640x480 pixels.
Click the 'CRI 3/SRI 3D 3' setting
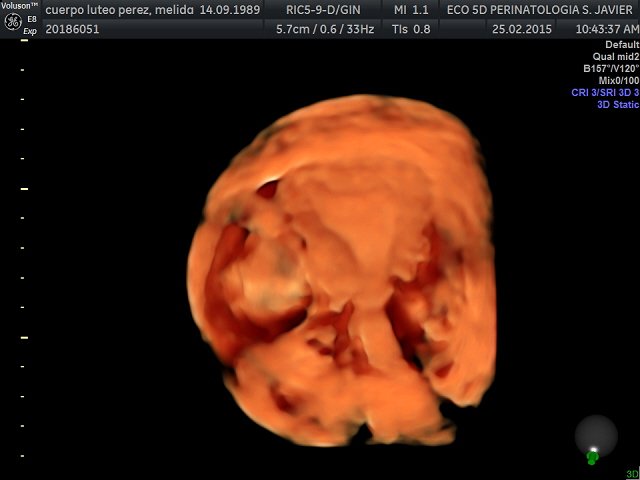point(605,93)
